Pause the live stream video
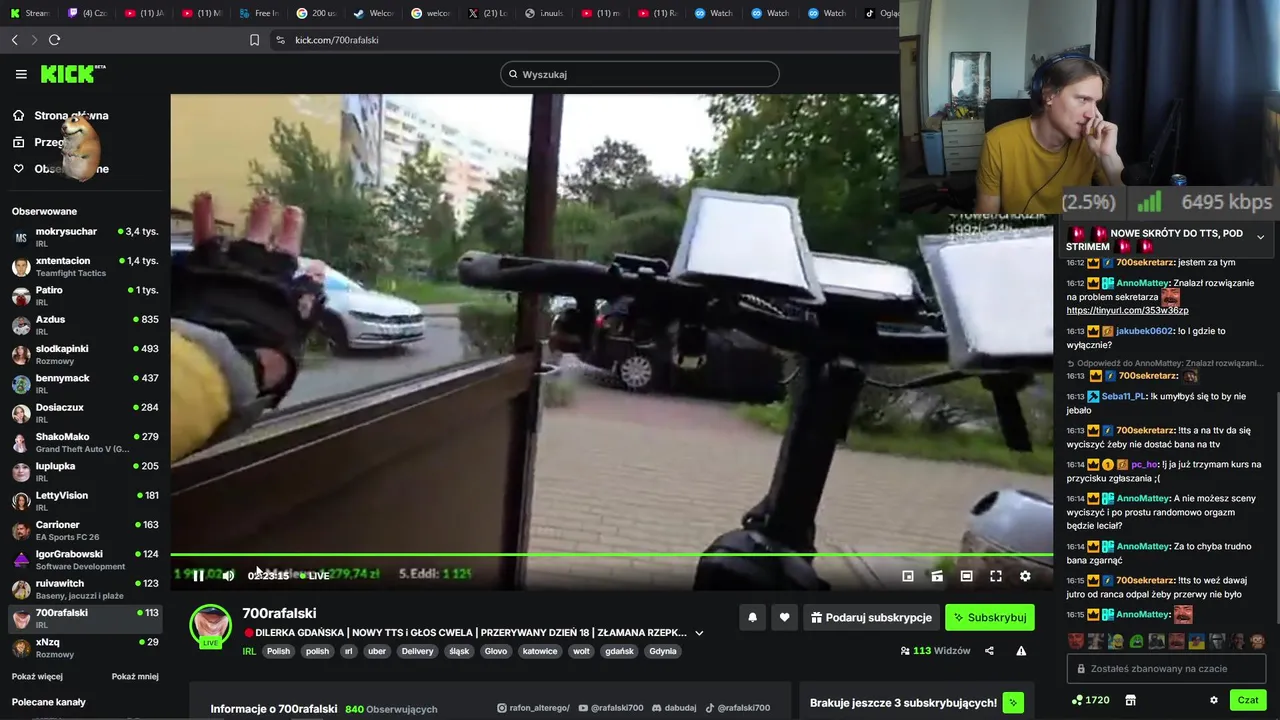 (198, 576)
